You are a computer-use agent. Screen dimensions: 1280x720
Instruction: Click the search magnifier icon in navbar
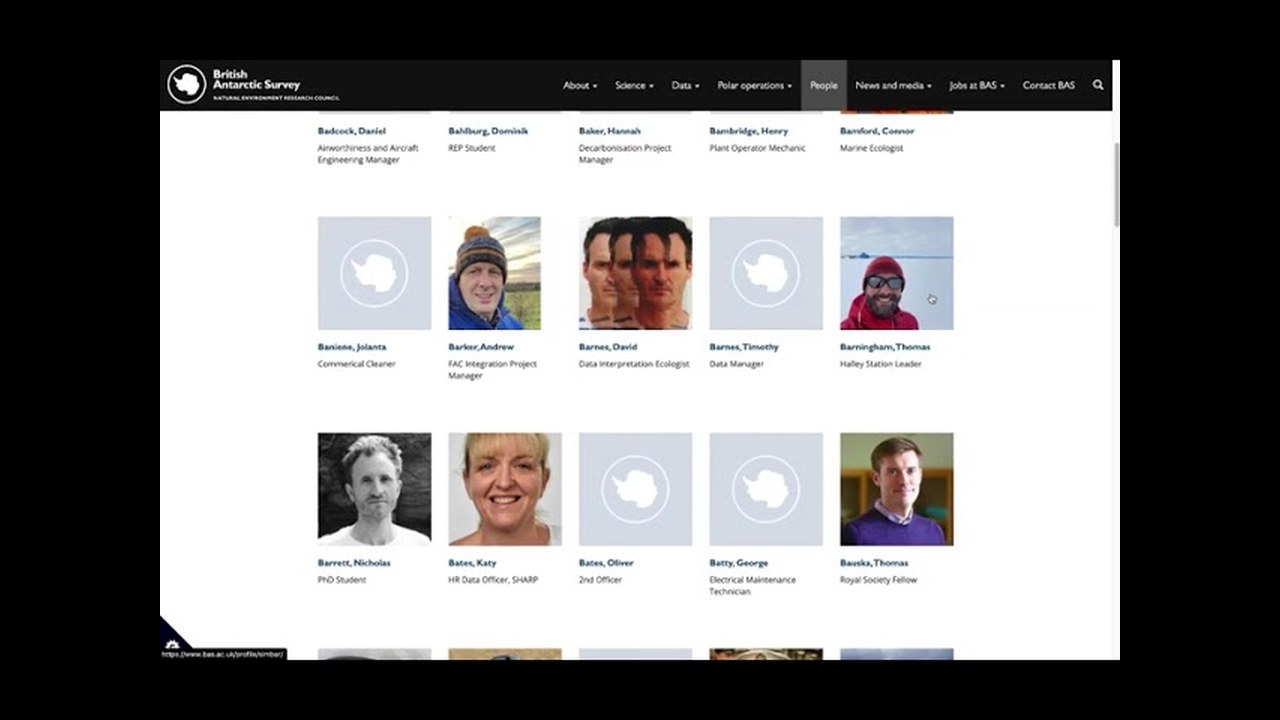[x=1098, y=85]
